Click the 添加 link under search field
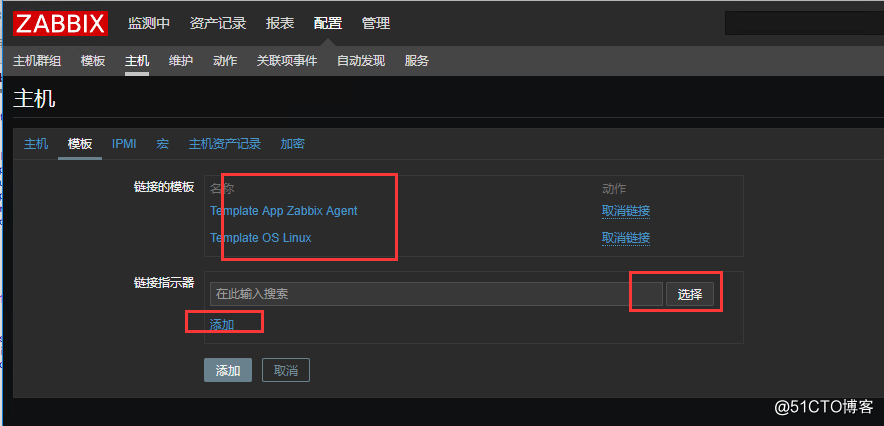 click(x=222, y=325)
